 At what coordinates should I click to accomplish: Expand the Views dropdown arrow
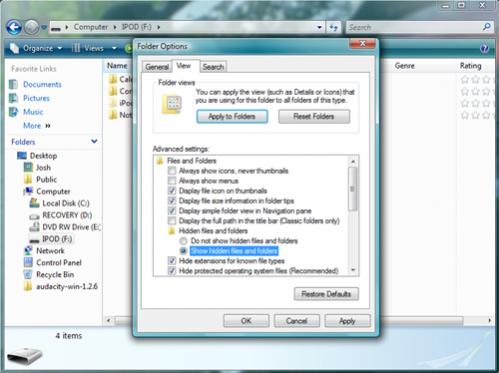point(114,49)
